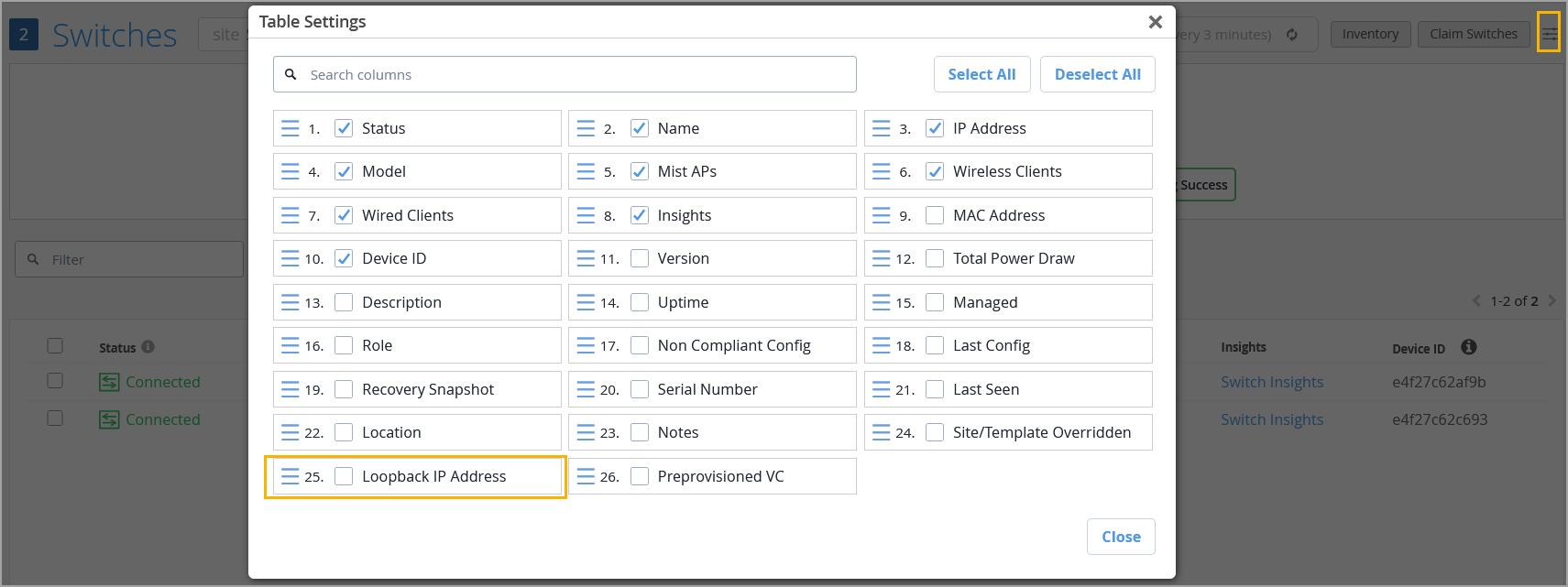Click the drag handle next to MAC Address

point(881,215)
